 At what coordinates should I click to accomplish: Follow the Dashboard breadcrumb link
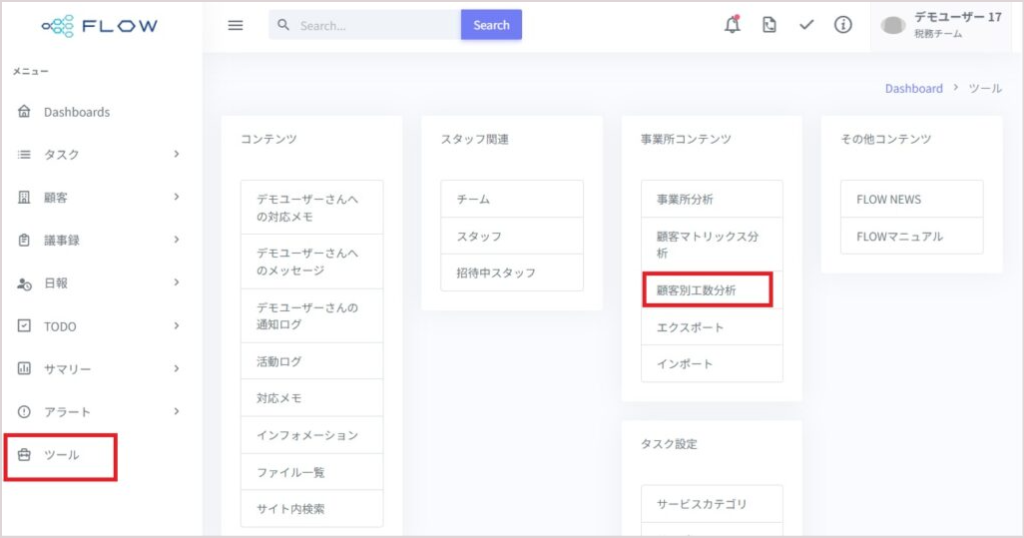click(x=914, y=88)
